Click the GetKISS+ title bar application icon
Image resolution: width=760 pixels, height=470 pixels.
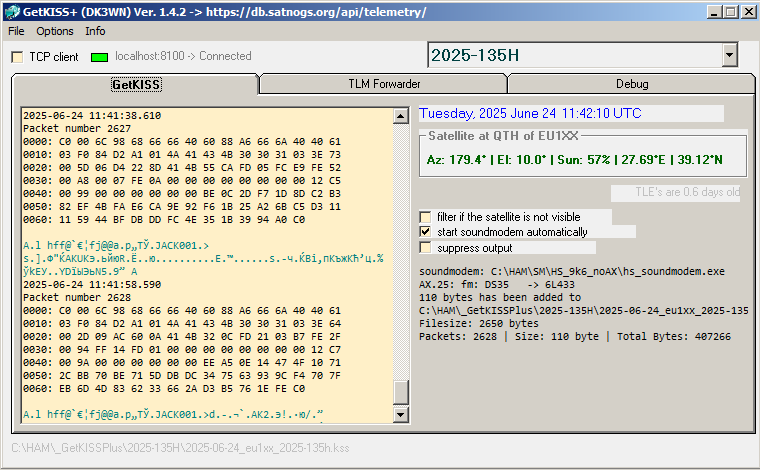tap(12, 12)
